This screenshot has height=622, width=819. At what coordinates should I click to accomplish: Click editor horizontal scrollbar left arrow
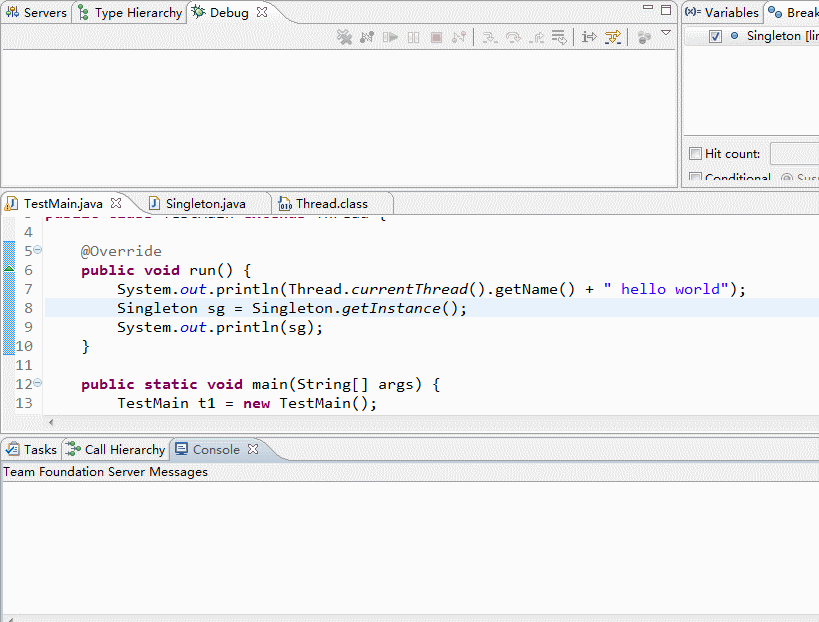(x=51, y=422)
